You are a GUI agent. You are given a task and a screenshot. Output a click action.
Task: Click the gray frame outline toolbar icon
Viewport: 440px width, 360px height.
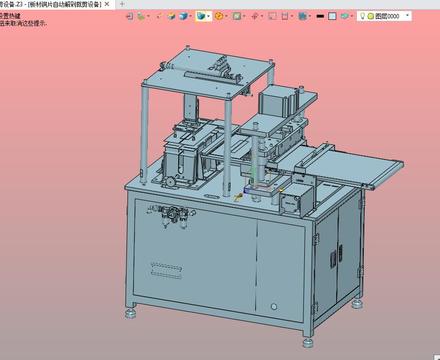(272, 16)
